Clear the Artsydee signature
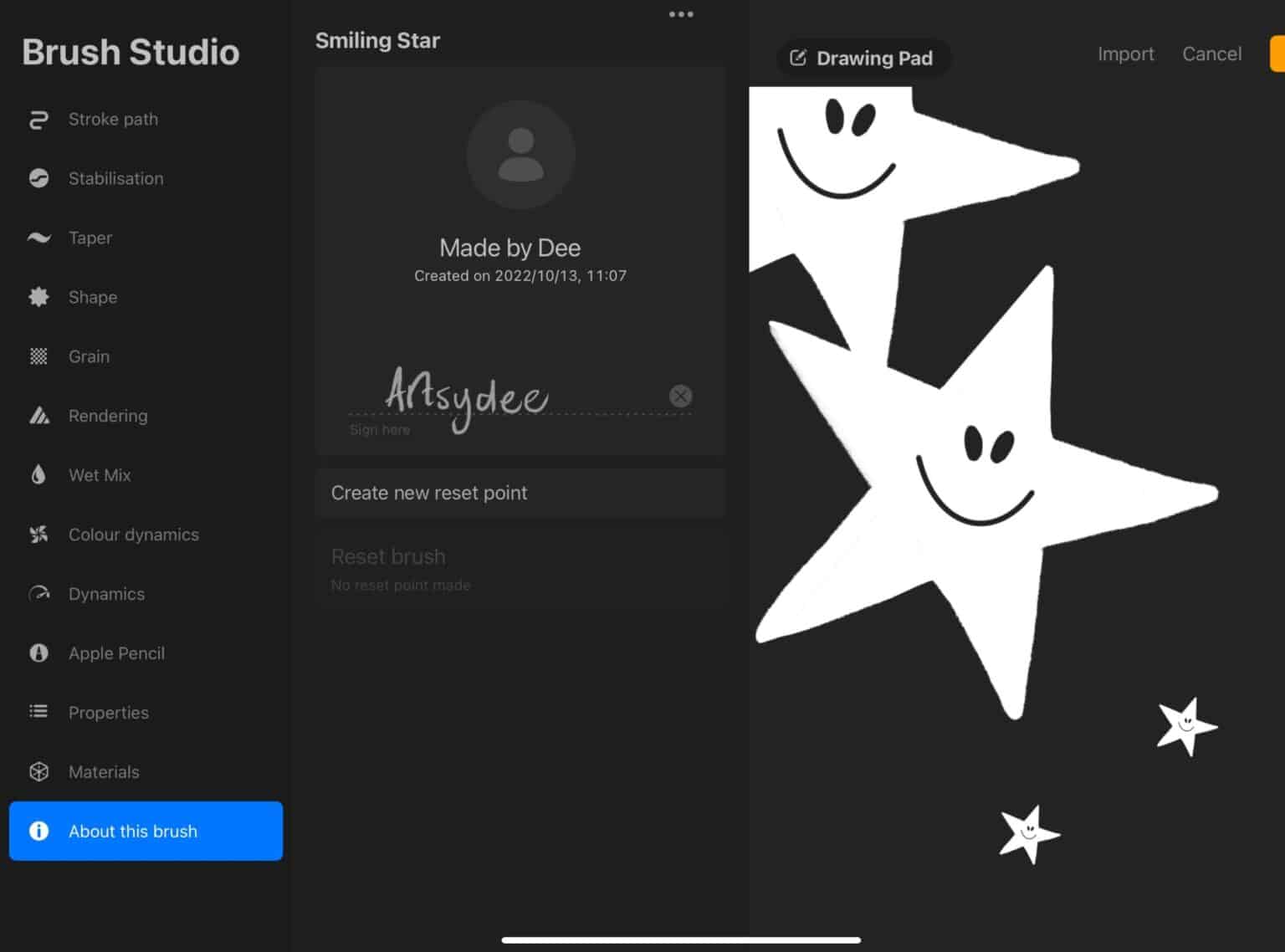The height and width of the screenshot is (952, 1285). (680, 396)
